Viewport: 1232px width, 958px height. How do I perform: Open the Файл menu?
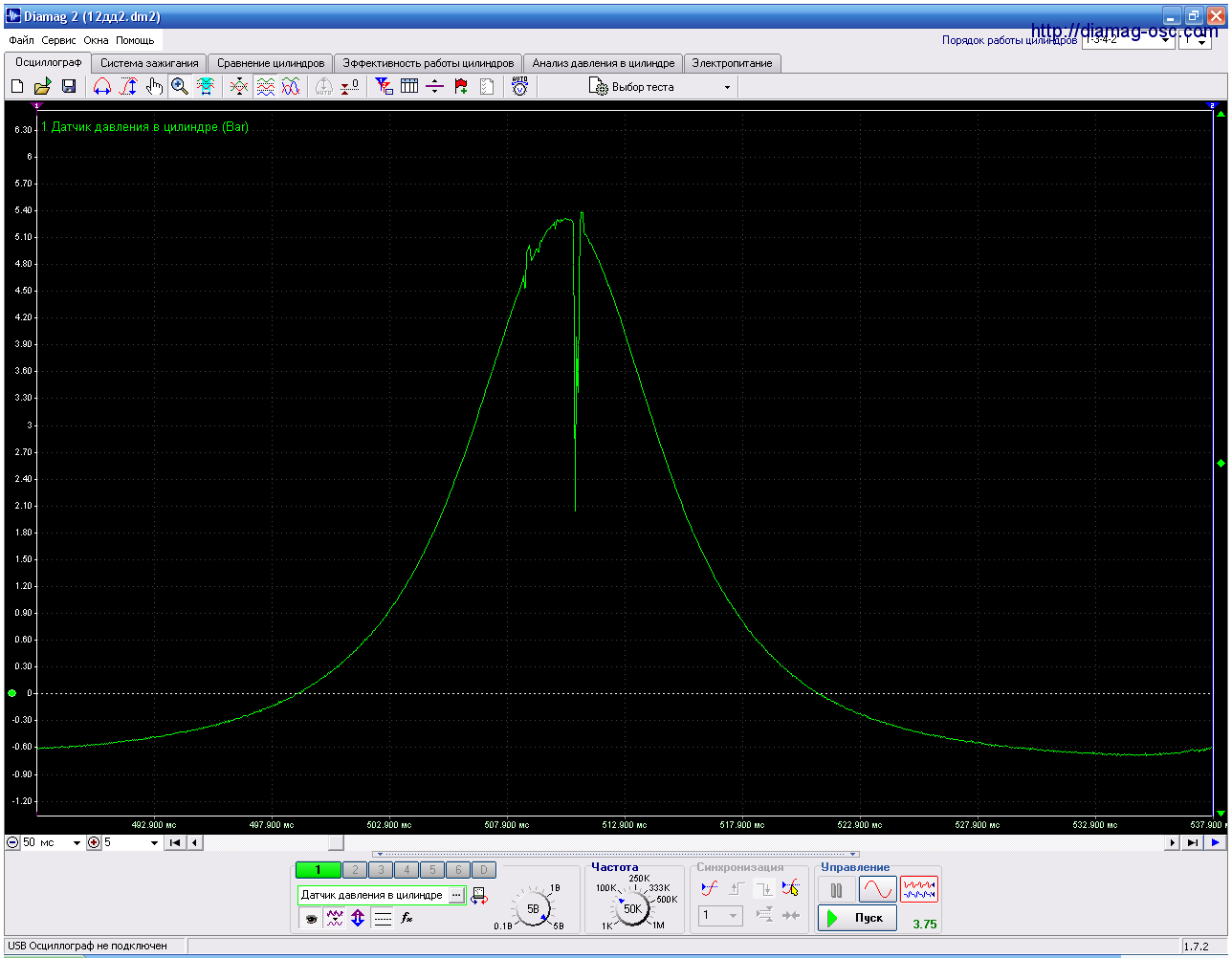21,41
